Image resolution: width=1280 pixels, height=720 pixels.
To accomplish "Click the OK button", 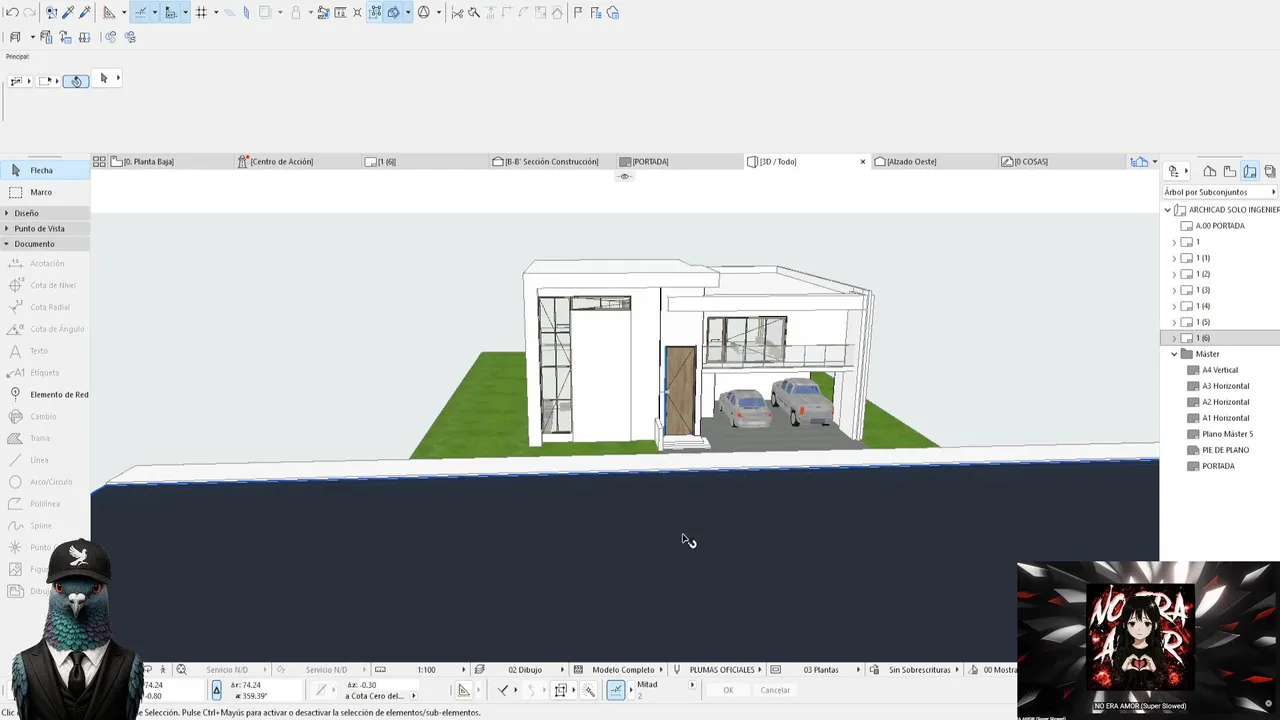I will 728,690.
